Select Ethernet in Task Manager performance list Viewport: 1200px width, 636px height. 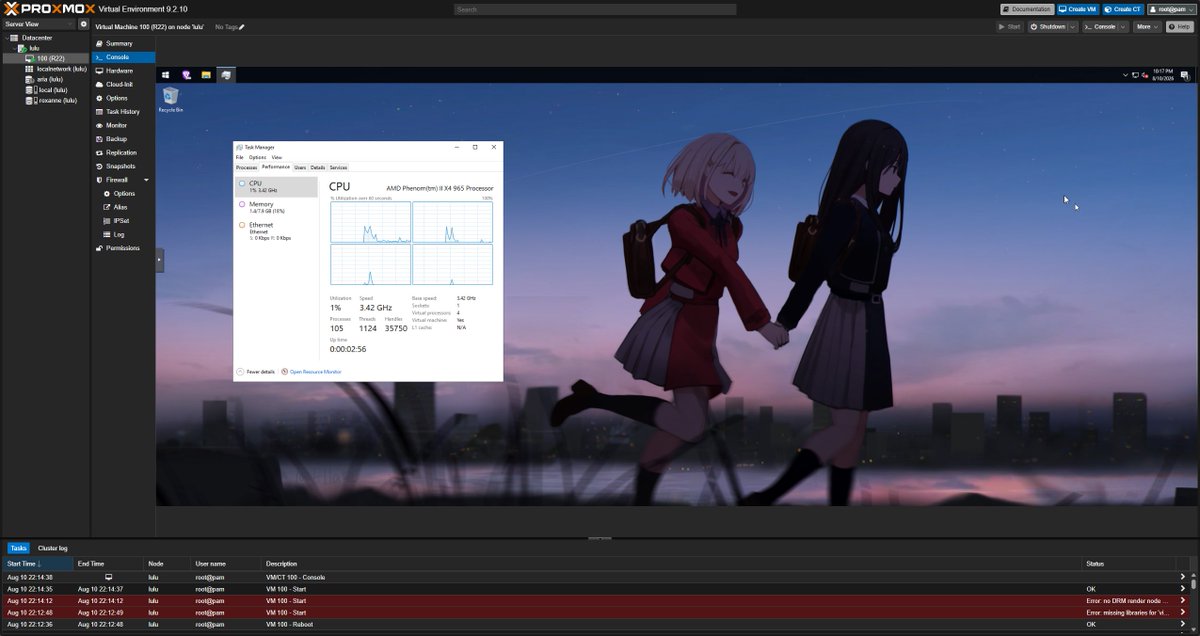tap(276, 231)
